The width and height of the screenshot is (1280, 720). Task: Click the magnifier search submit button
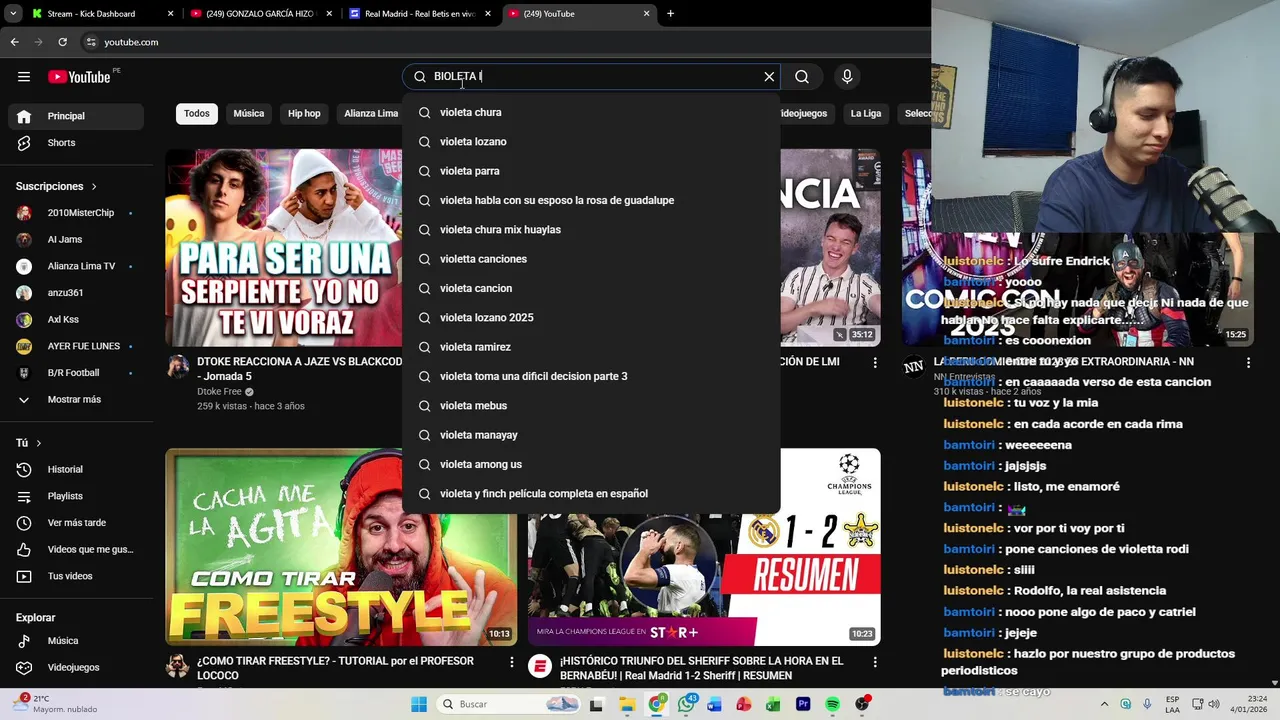[802, 77]
